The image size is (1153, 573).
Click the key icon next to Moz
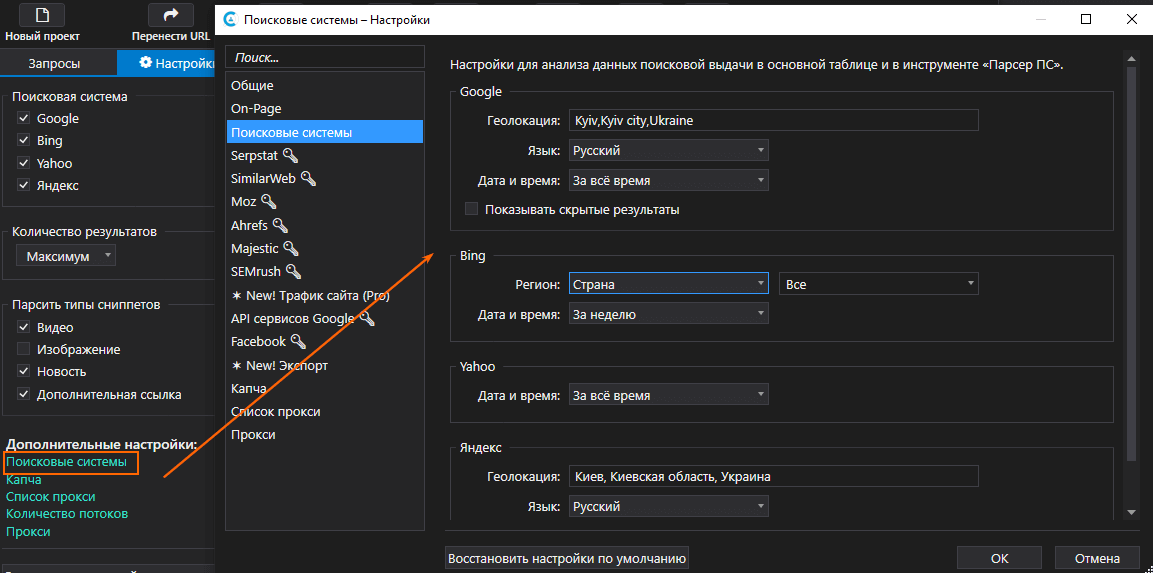point(268,202)
